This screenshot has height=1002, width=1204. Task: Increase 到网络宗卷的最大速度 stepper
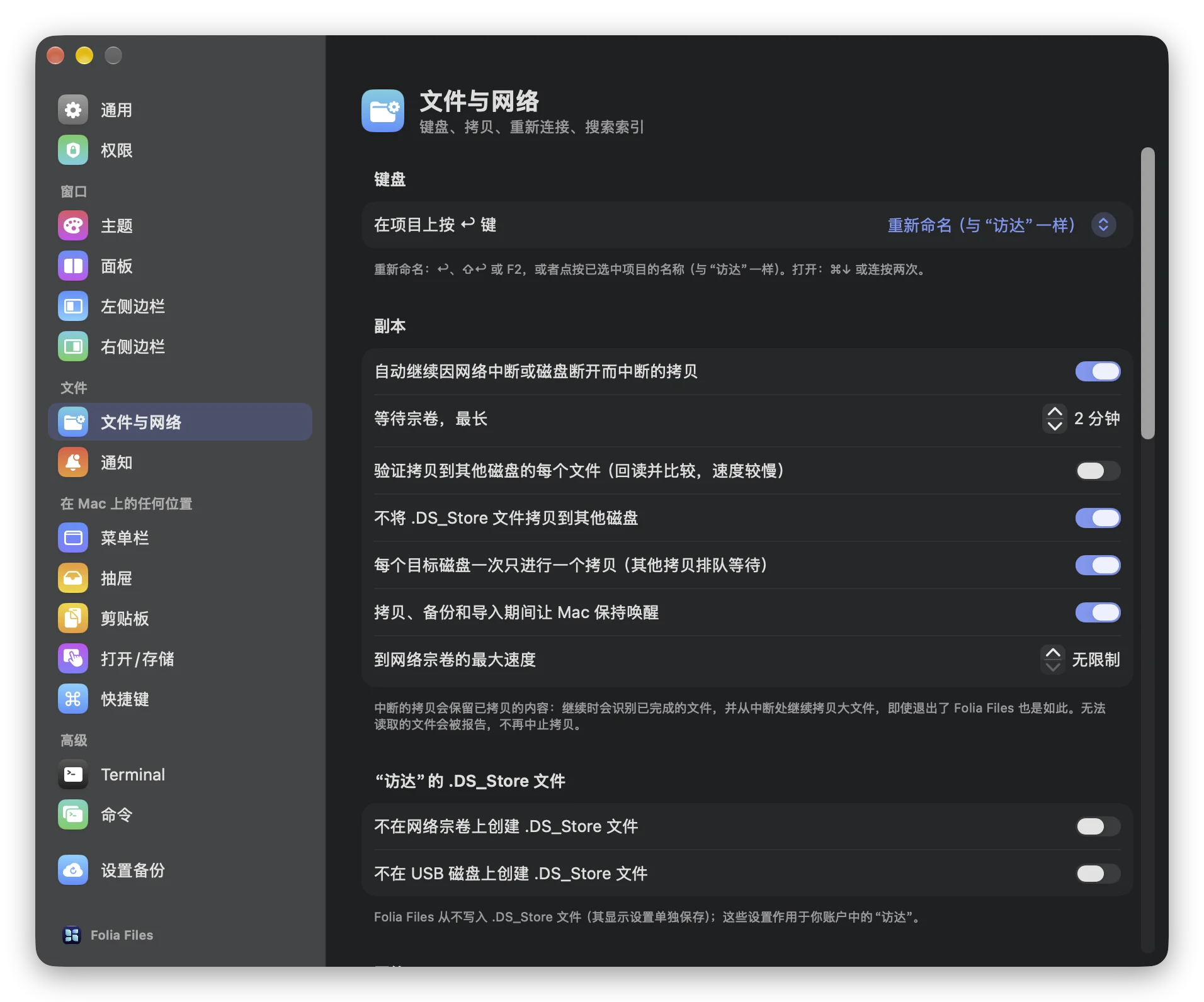click(1053, 653)
